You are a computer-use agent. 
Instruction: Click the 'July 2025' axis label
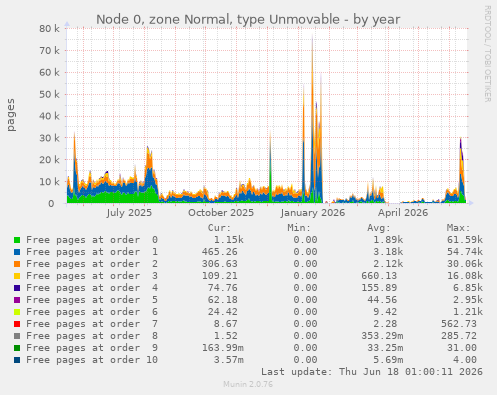coord(129,213)
